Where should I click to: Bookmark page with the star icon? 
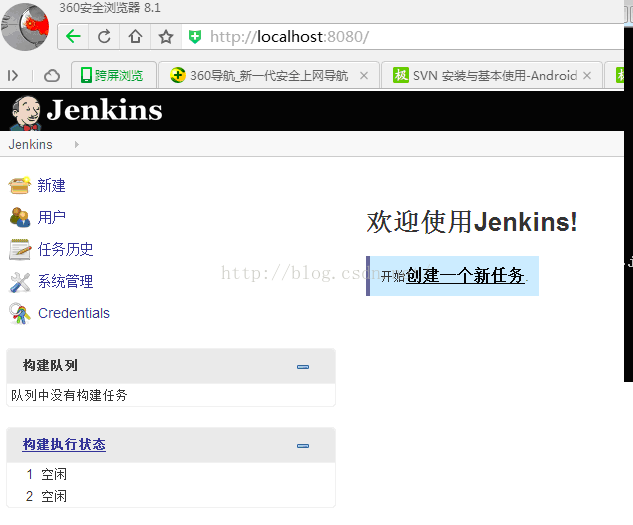click(166, 37)
